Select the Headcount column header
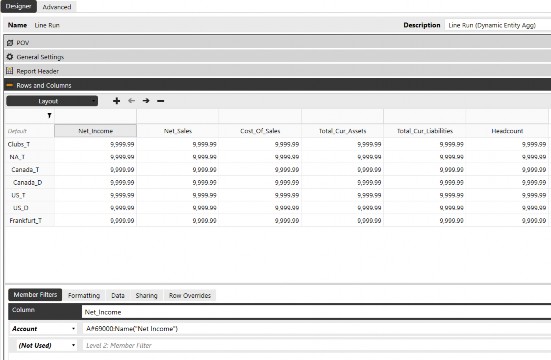This screenshot has height=360, width=551. coord(507,131)
